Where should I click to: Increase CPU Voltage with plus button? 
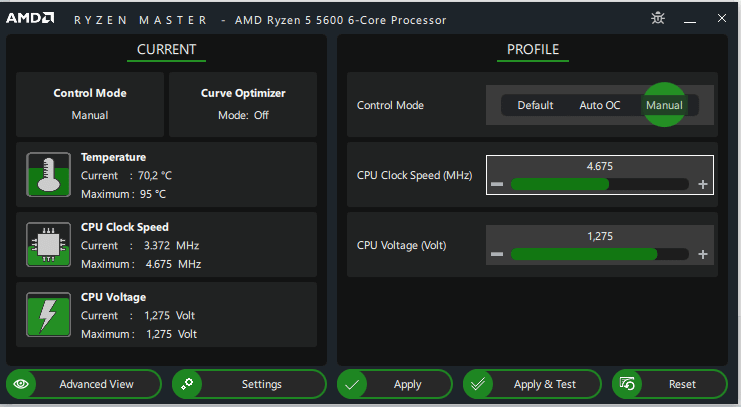(703, 254)
